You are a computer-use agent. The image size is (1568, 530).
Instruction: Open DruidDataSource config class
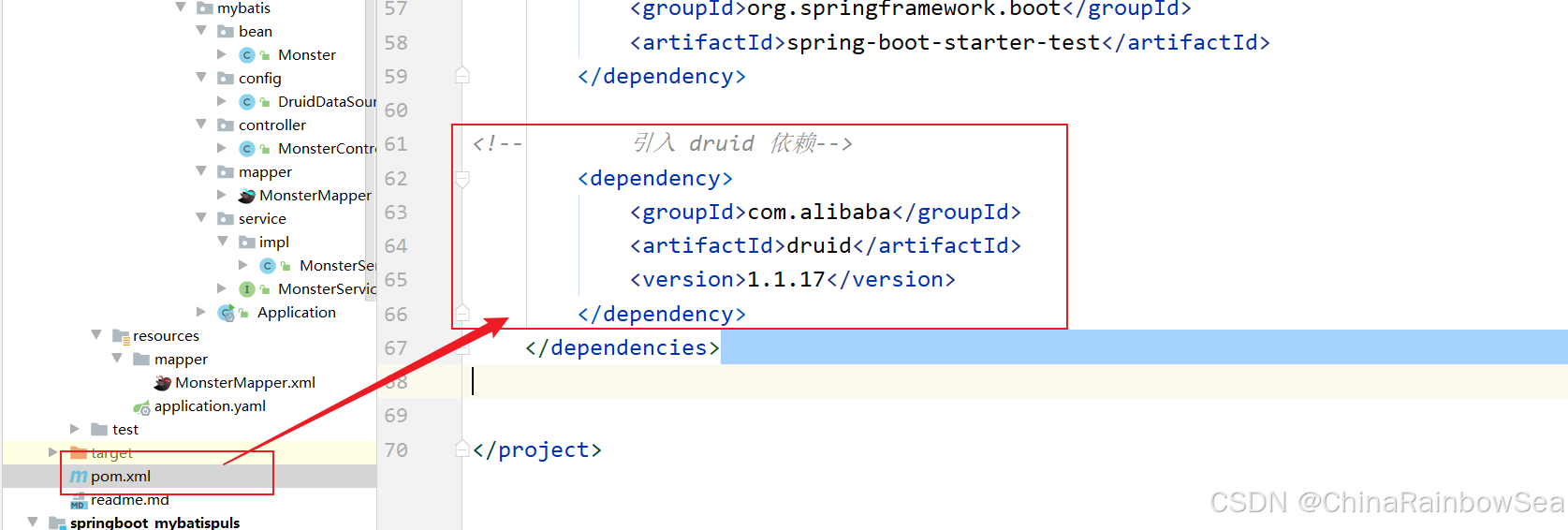(326, 102)
